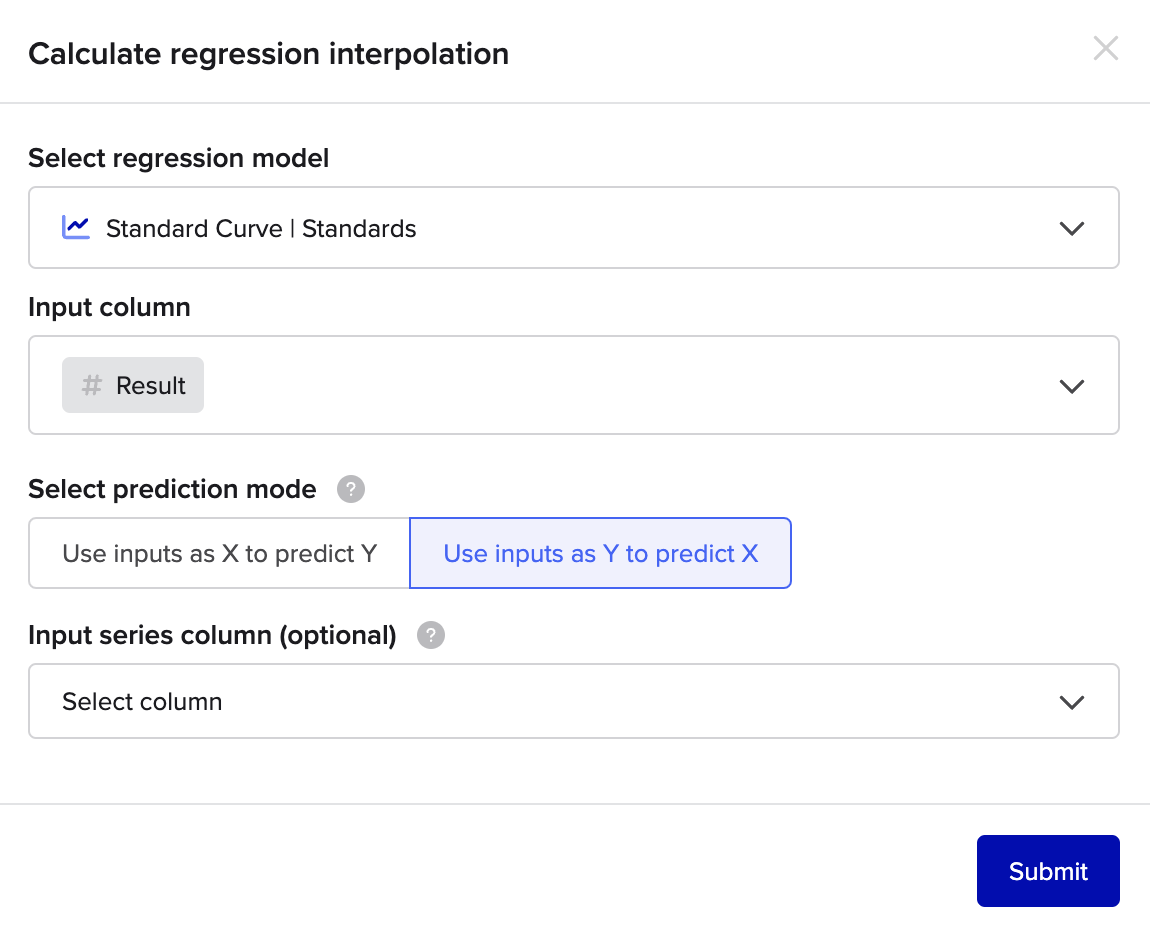Screen dimensions: 1150x932
Task: Click the Input column label
Action: point(109,307)
